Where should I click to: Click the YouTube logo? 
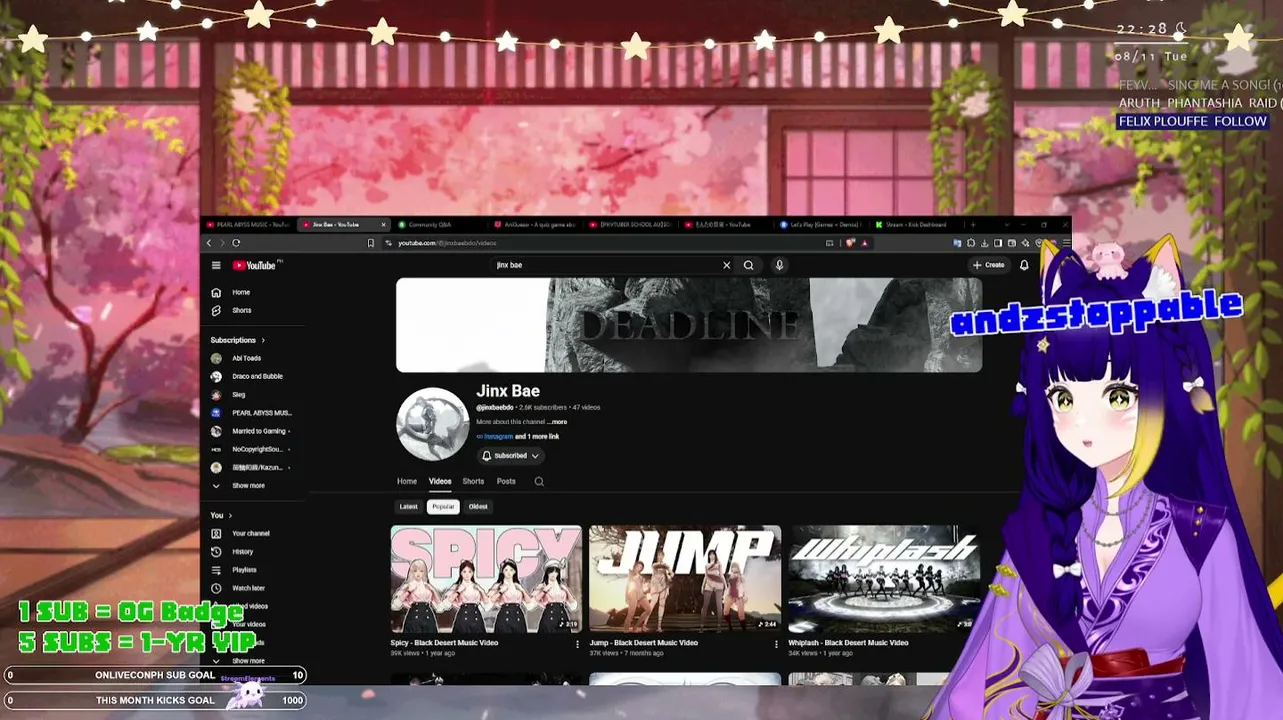255,265
